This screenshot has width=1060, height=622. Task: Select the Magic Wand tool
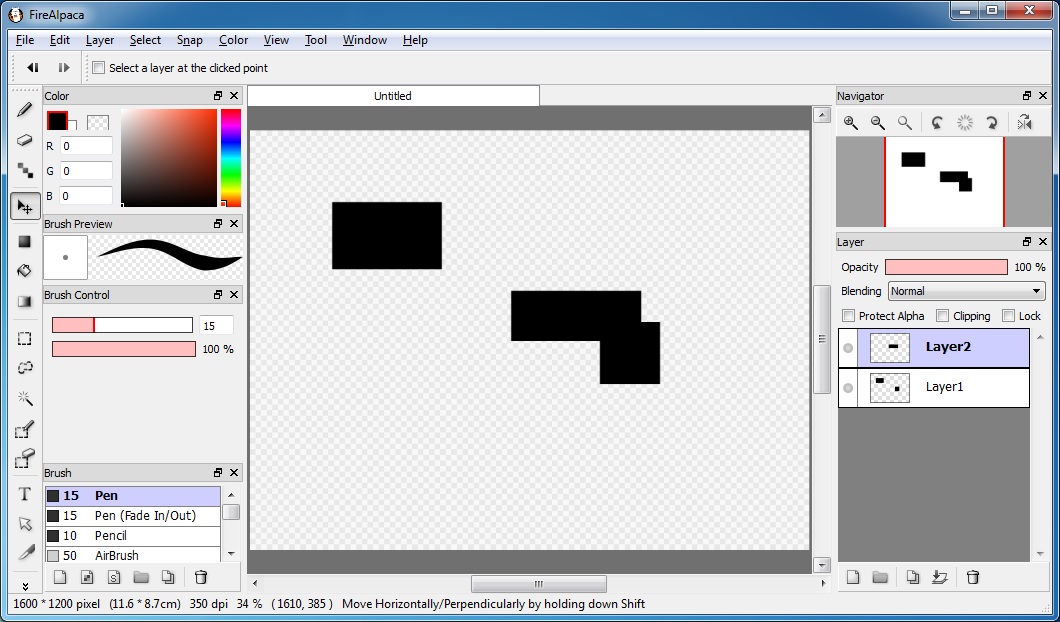25,398
